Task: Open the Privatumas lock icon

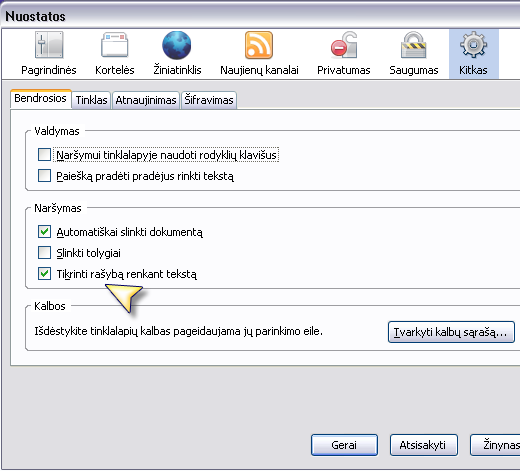Action: click(344, 45)
